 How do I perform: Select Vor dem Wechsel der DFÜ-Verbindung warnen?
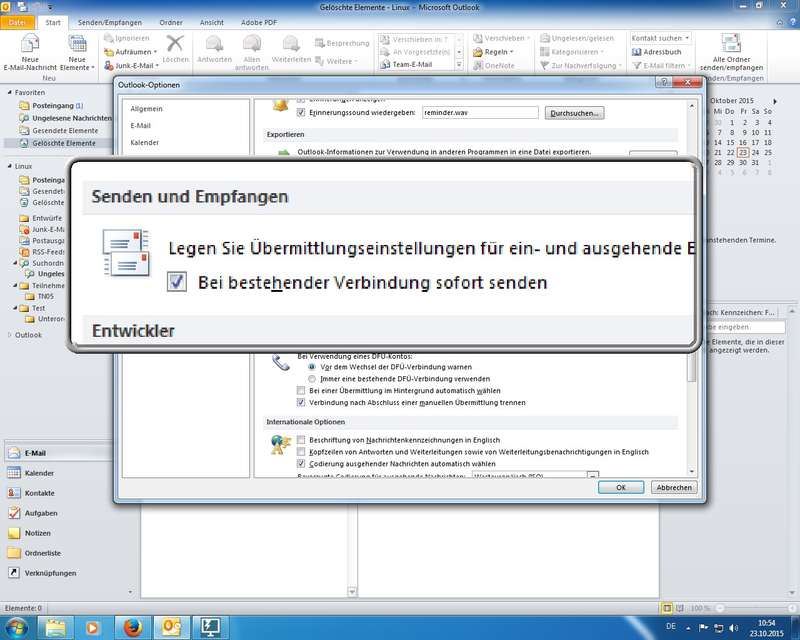pyautogui.click(x=312, y=367)
